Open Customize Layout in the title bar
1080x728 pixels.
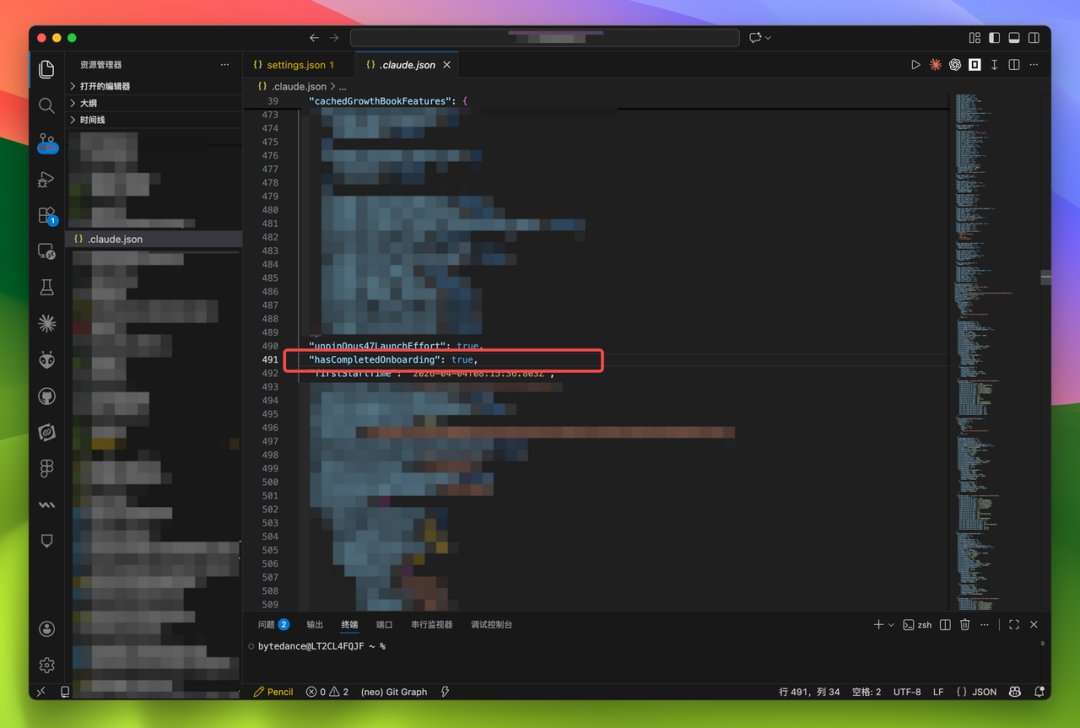(x=974, y=38)
